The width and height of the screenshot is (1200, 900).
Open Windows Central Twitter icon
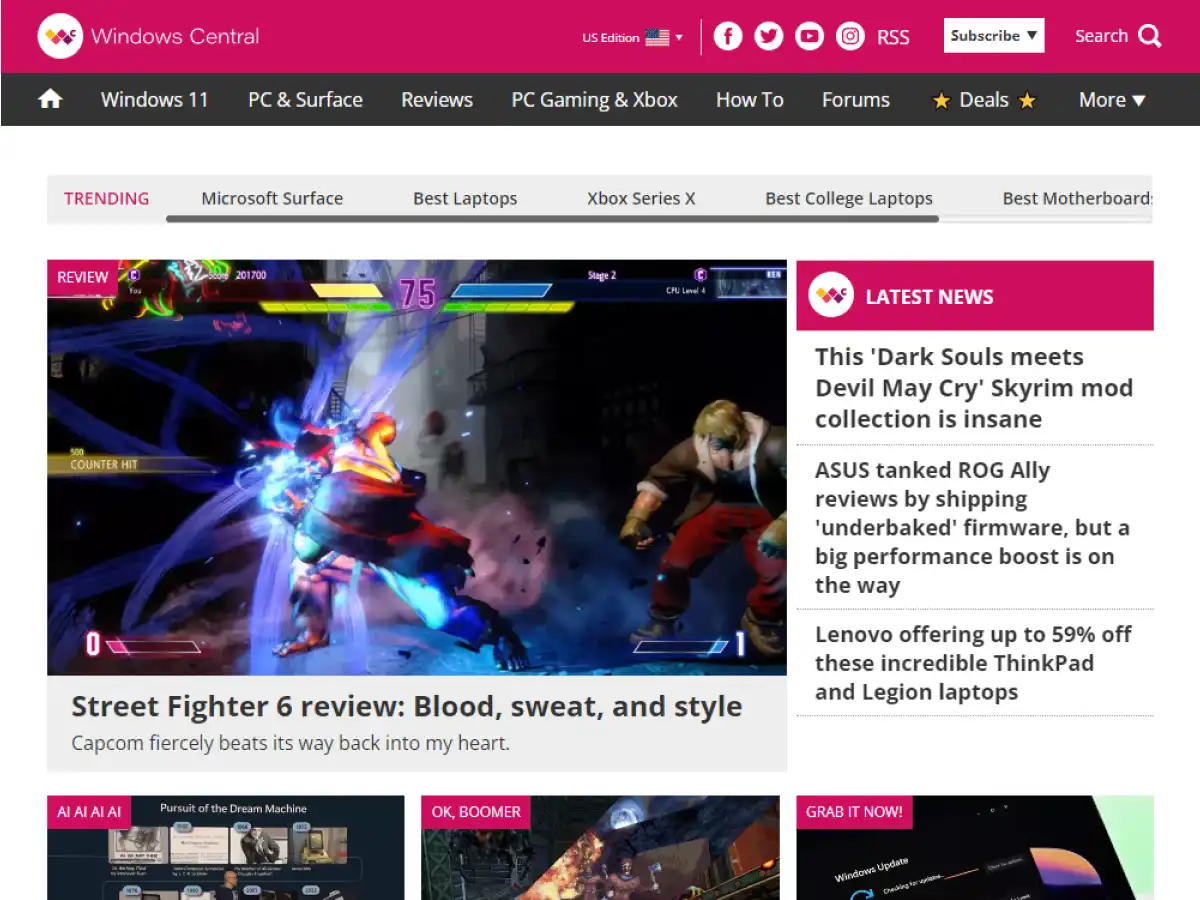769,37
